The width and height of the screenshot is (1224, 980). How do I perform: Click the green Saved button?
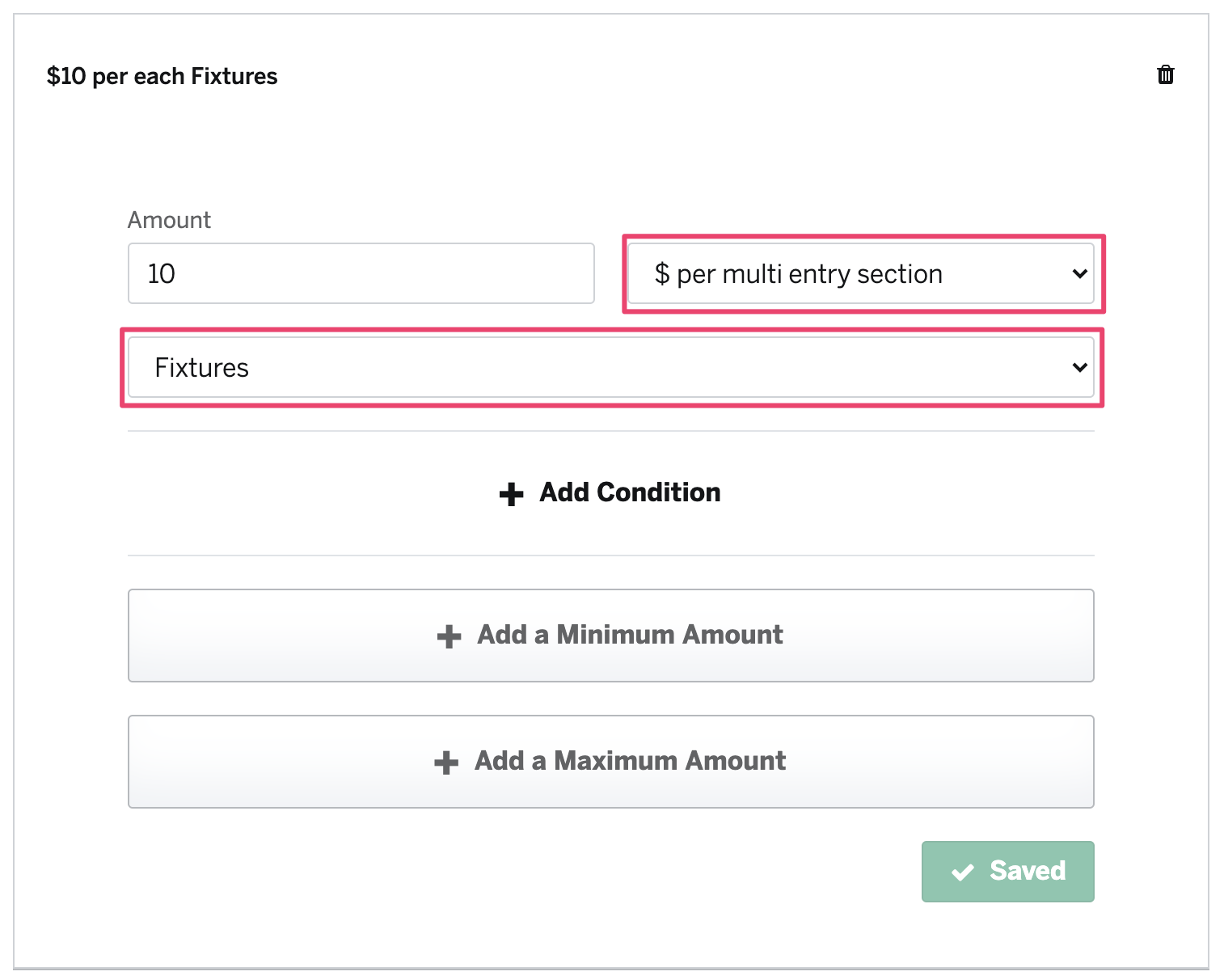click(x=1008, y=872)
